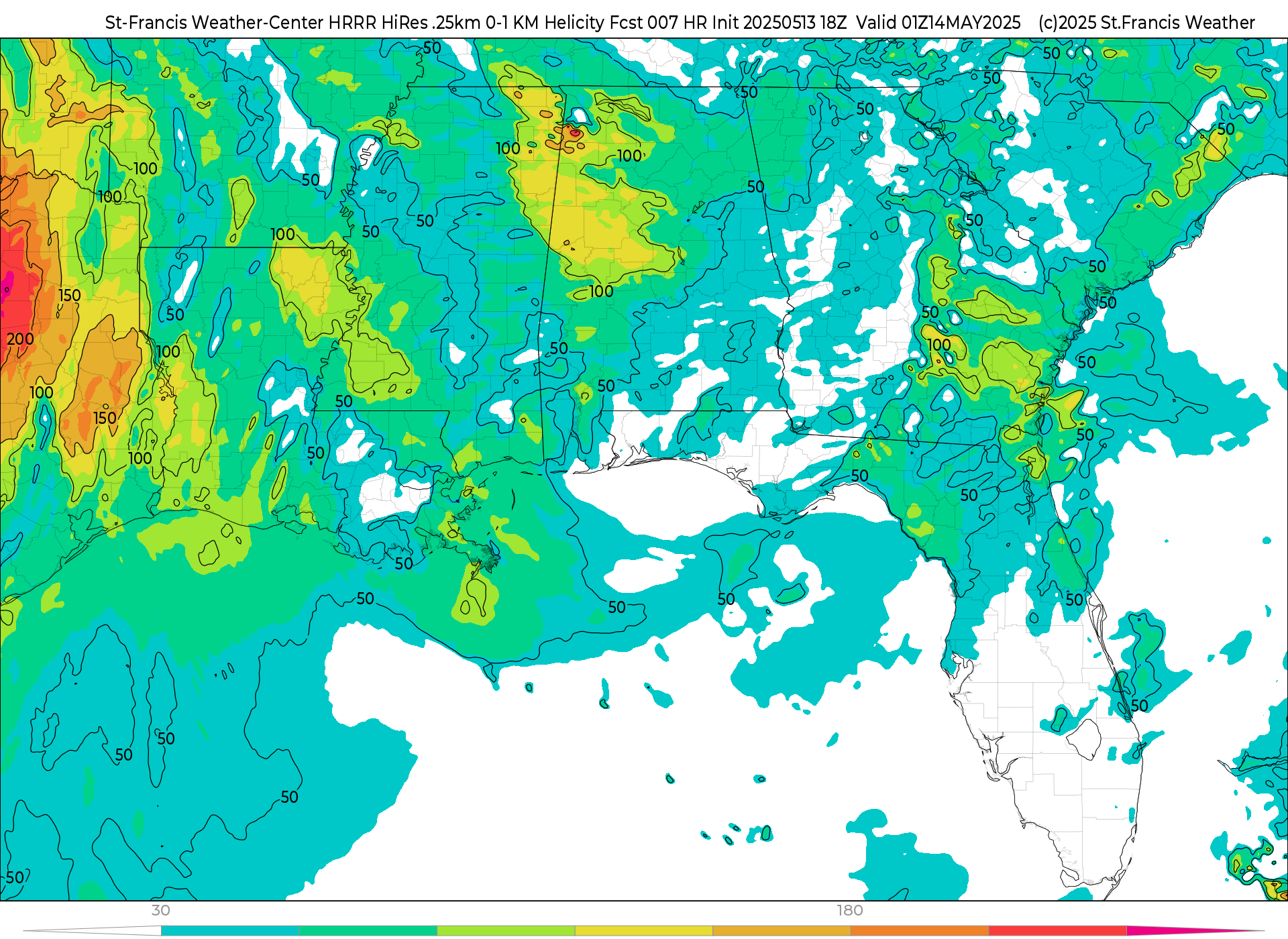
Task: Click the cyan segment of the color bar
Action: pyautogui.click(x=230, y=930)
